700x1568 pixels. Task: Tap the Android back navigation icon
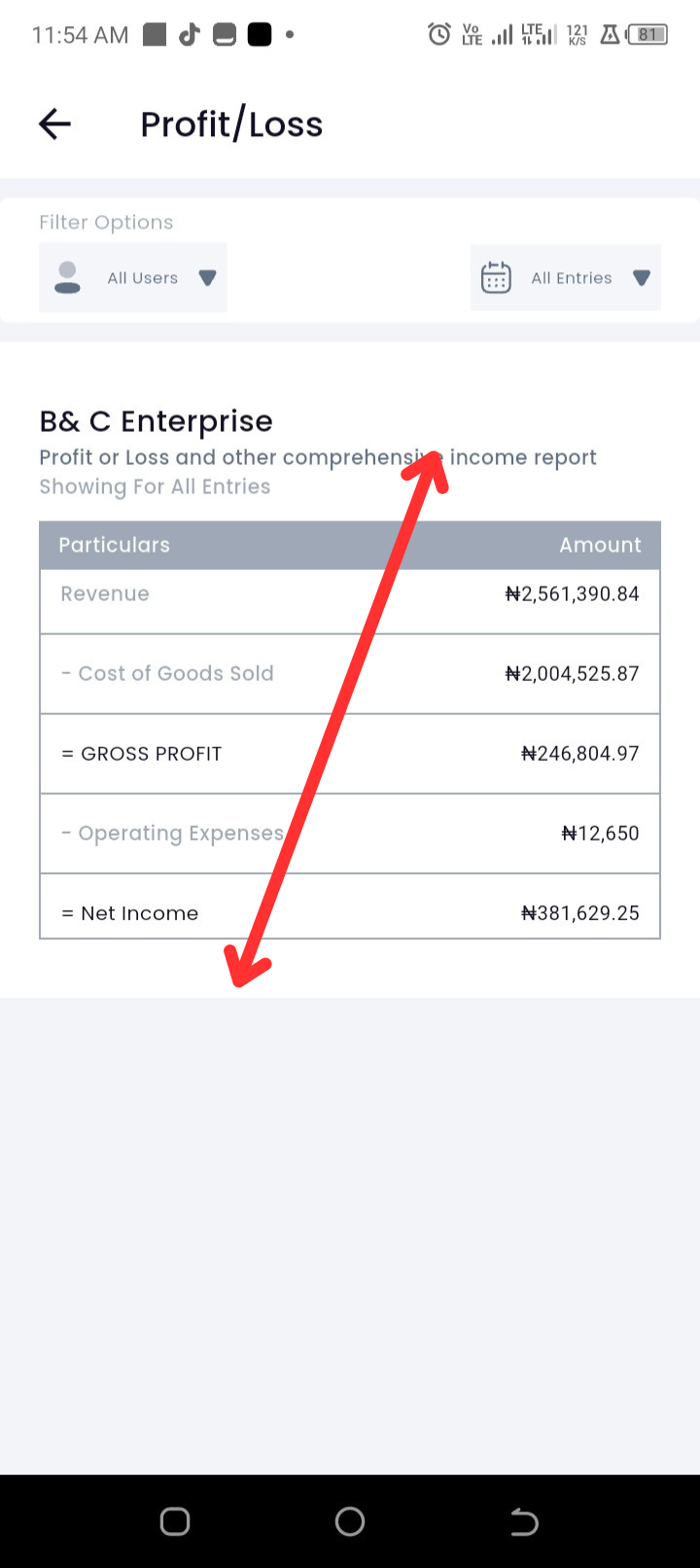pos(525,1521)
